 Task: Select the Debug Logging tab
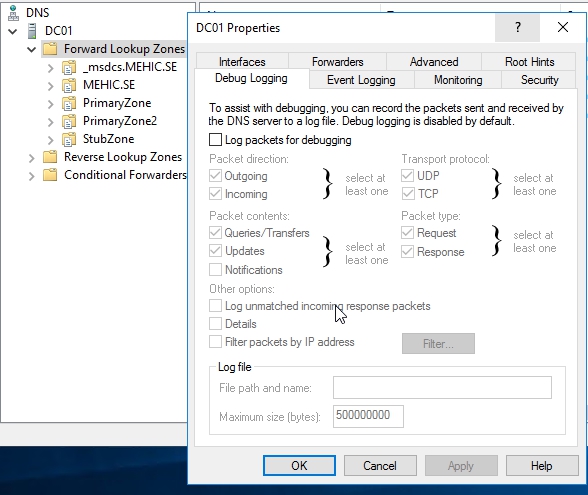pyautogui.click(x=251, y=78)
